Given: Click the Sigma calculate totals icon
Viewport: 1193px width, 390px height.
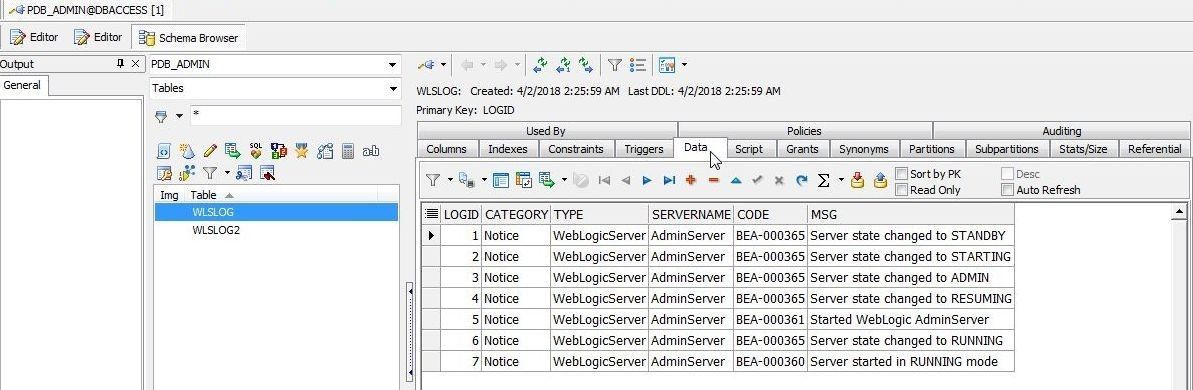Looking at the screenshot, I should [x=823, y=181].
